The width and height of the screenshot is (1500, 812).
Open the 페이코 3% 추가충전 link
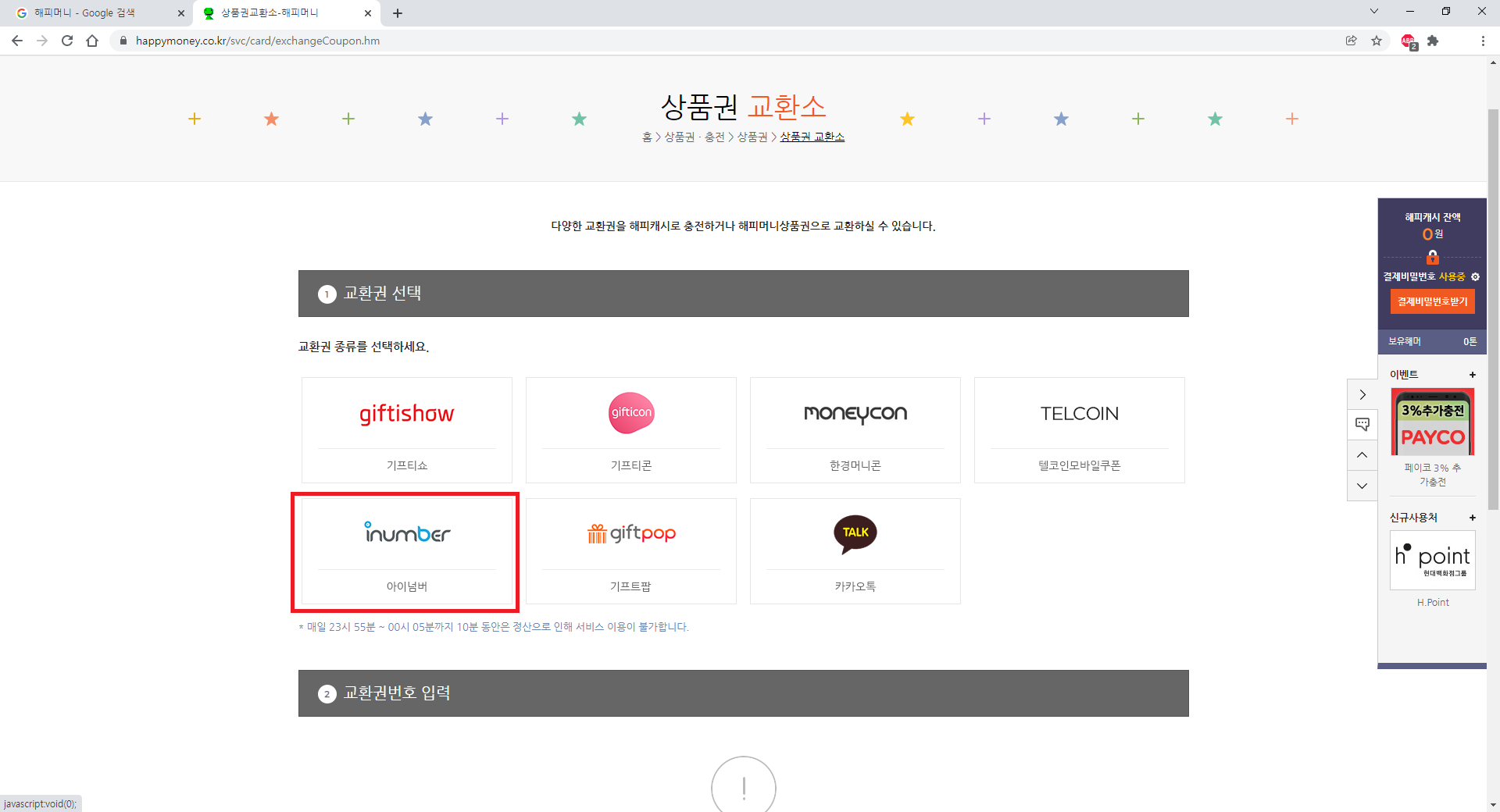(x=1433, y=475)
